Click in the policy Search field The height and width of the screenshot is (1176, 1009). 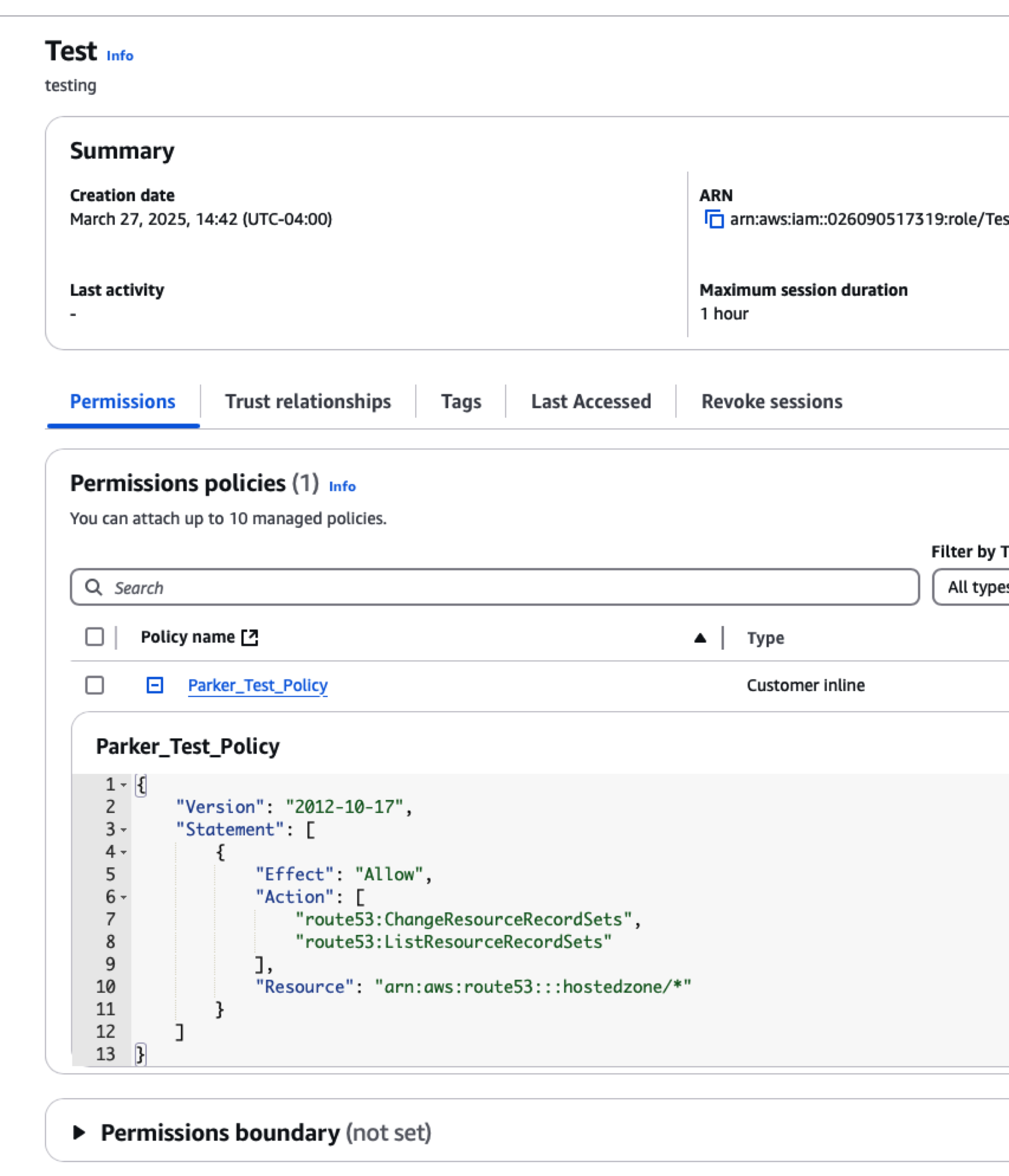tap(495, 587)
